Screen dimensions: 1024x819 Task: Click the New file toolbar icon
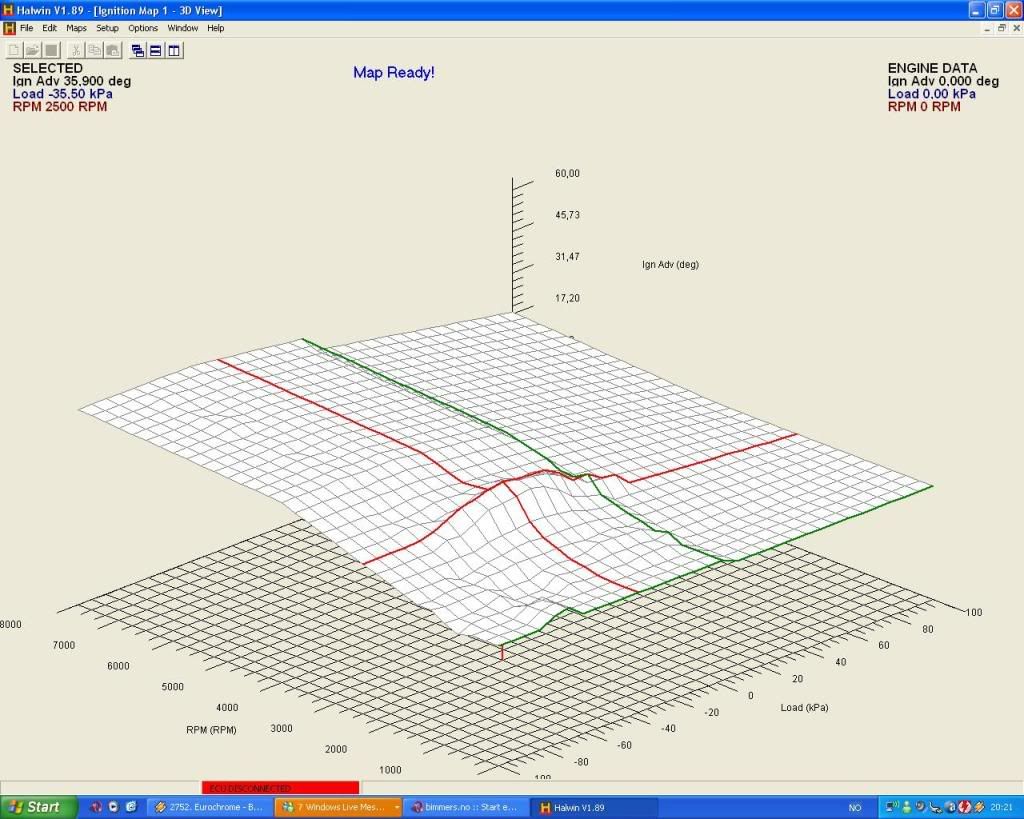[x=14, y=50]
